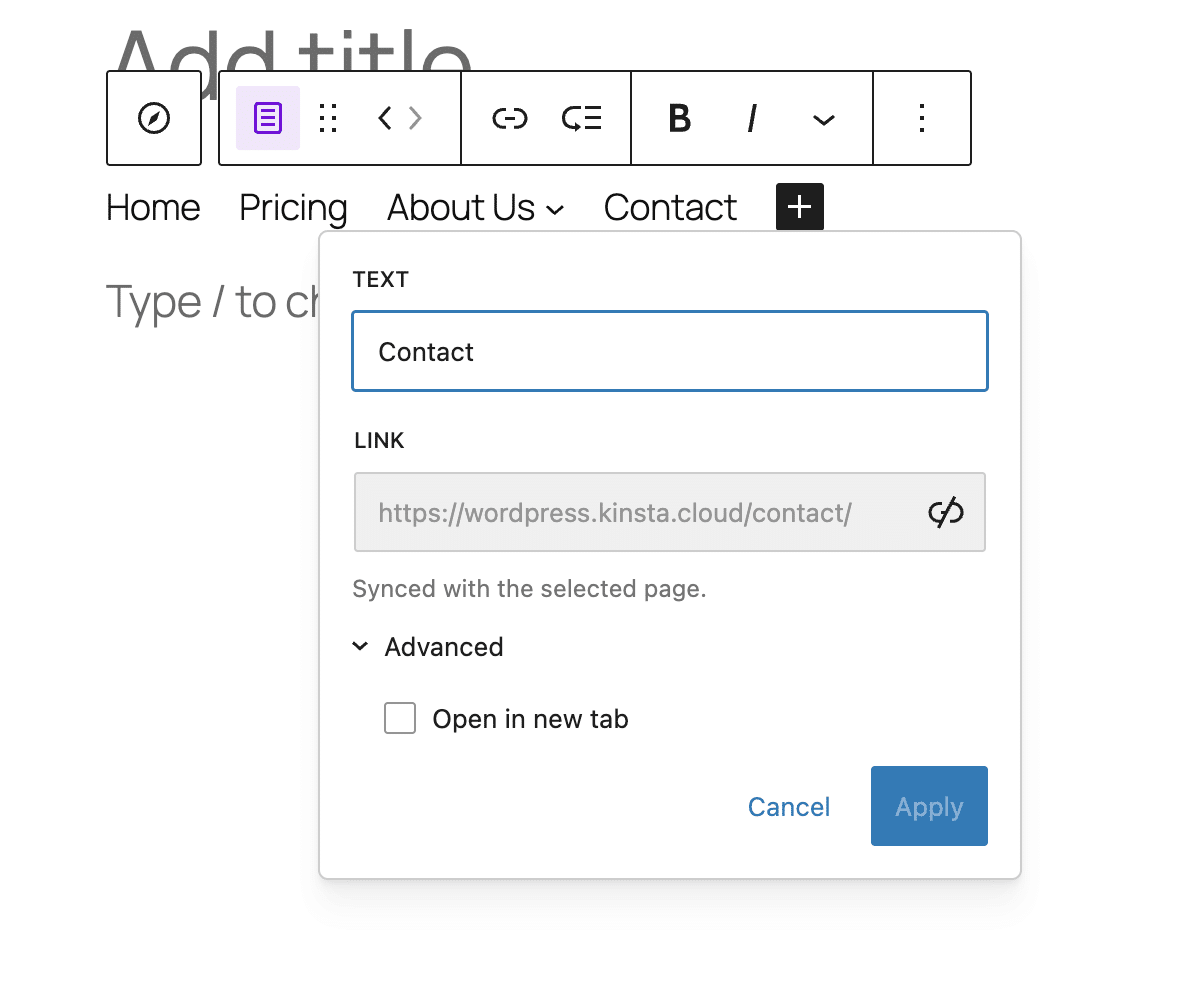Enable the Open in new tab checkbox
The height and width of the screenshot is (990, 1196).
click(399, 717)
